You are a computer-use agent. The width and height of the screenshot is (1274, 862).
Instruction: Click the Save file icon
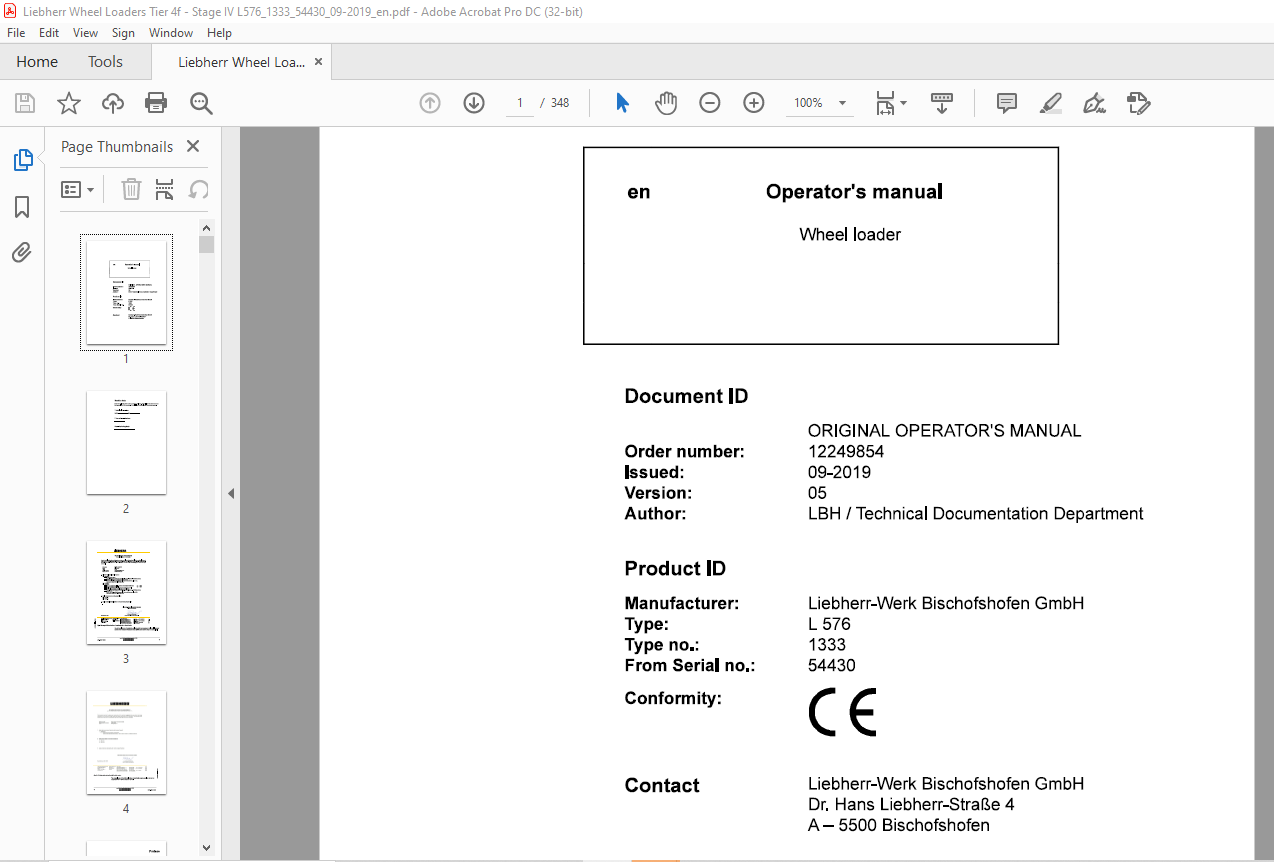(25, 103)
